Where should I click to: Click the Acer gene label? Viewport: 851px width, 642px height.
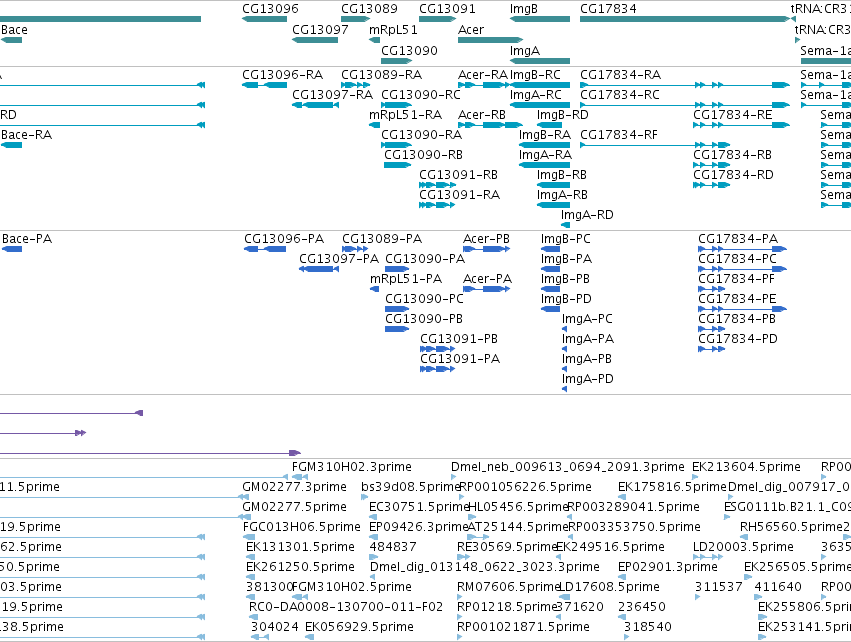(471, 29)
